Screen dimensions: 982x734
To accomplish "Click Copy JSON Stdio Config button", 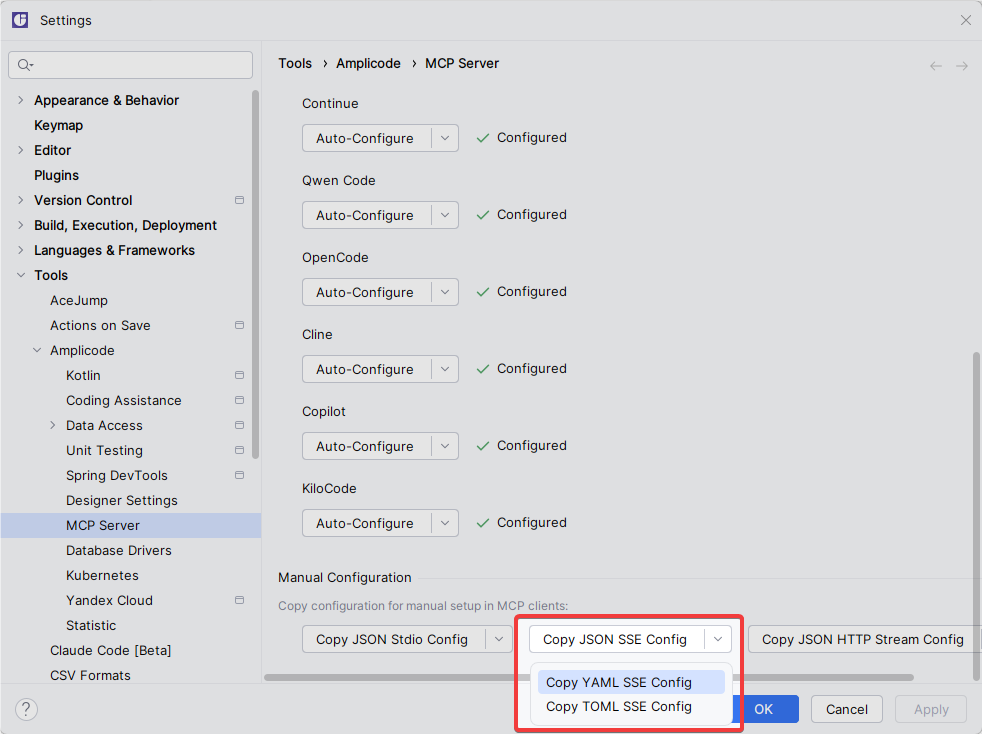I will pos(394,639).
